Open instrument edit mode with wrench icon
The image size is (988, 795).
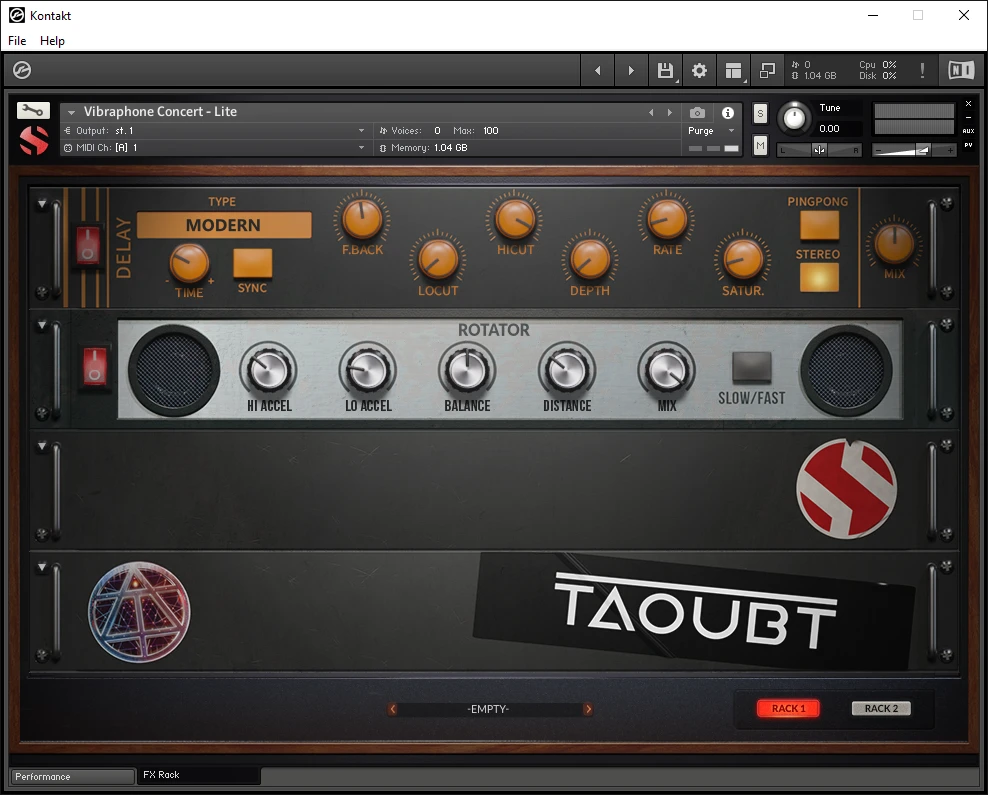coord(33,111)
